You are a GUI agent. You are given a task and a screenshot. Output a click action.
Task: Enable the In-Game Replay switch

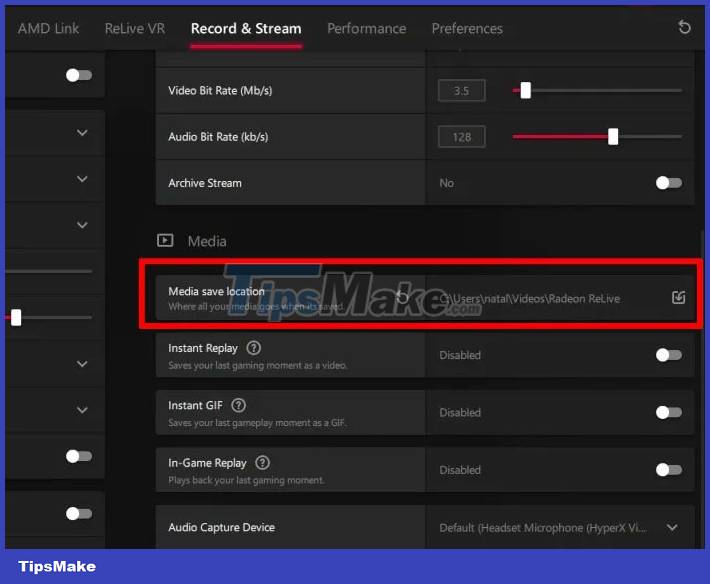669,470
